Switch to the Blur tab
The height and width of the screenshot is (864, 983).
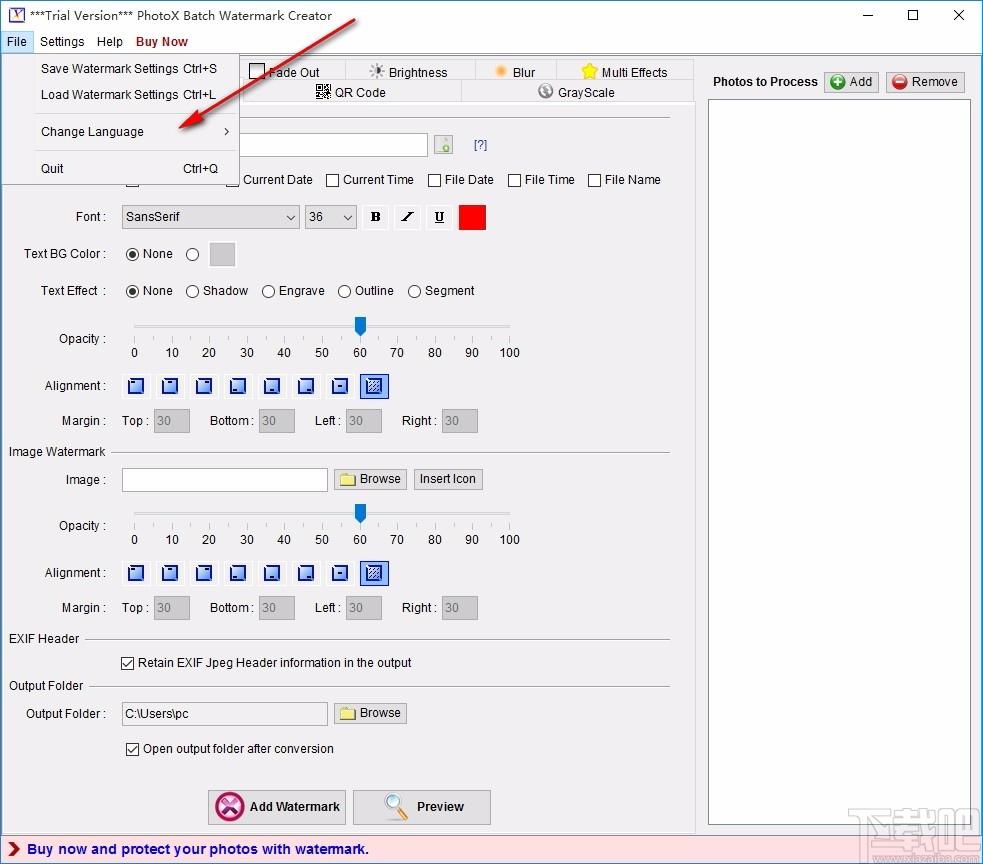coord(515,71)
